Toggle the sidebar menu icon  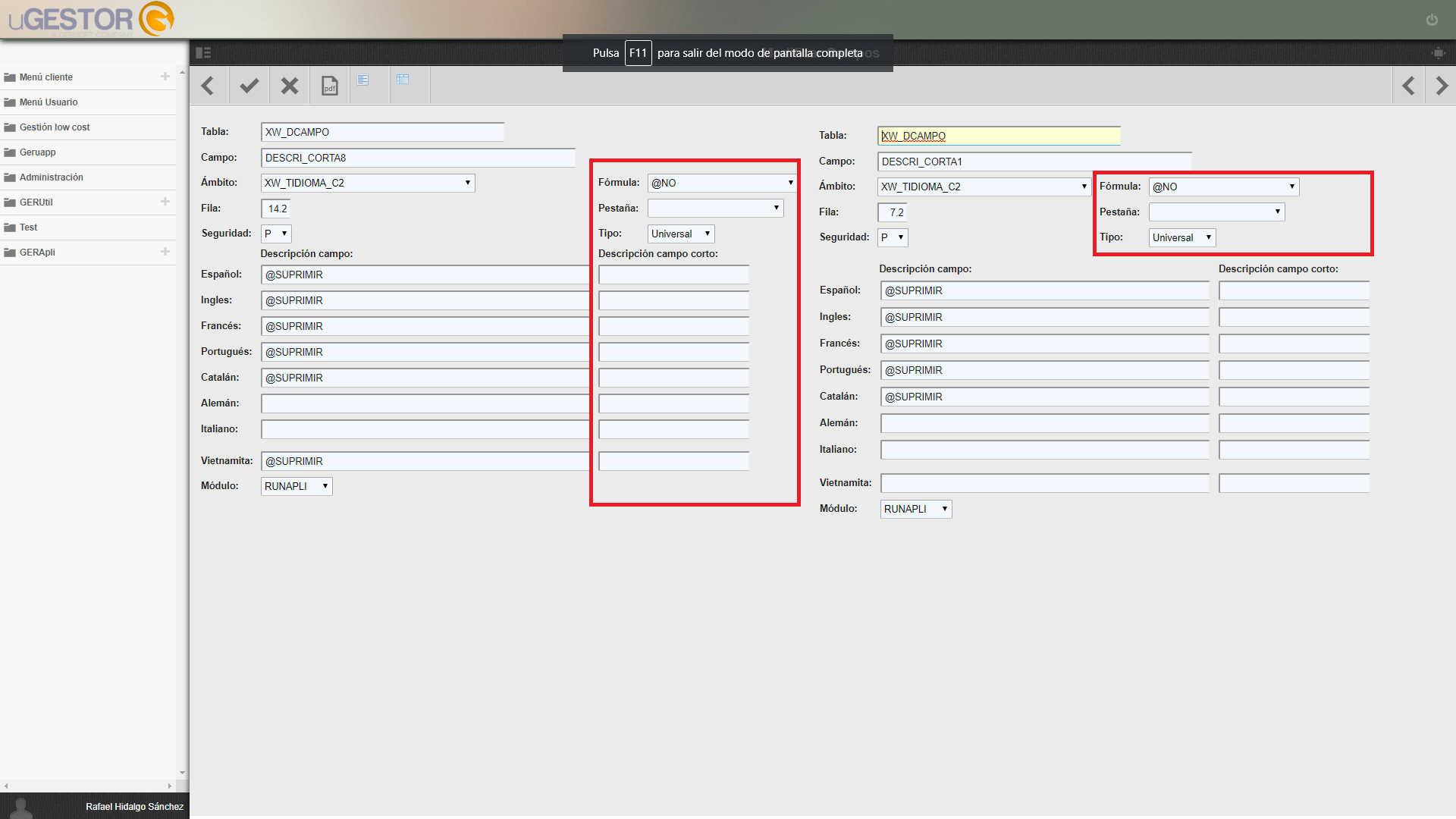click(203, 53)
